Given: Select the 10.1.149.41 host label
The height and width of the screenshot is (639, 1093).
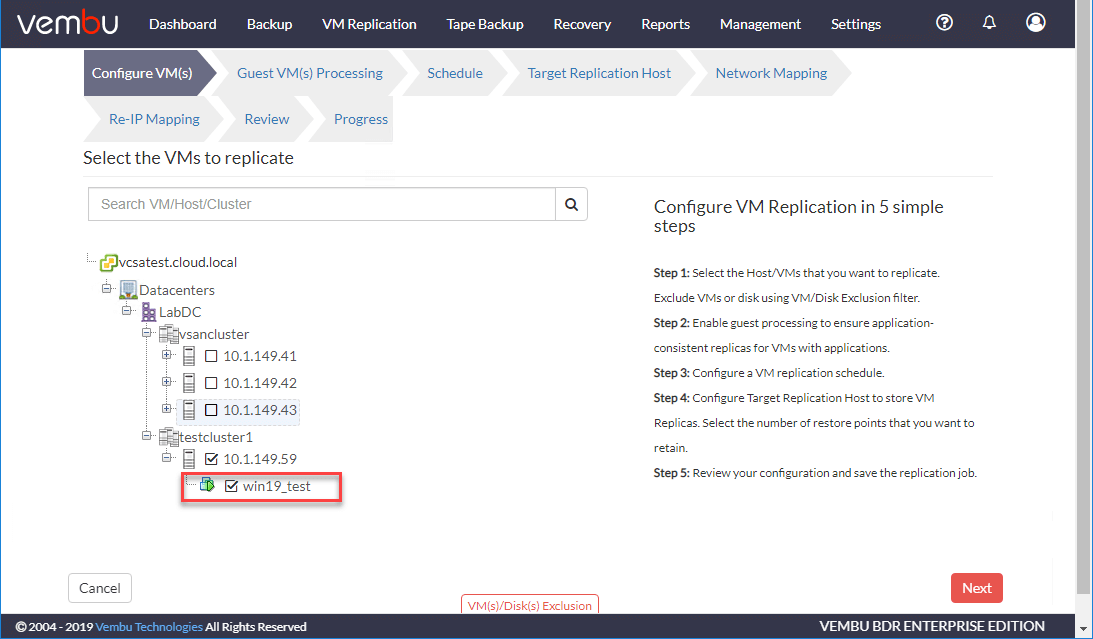Looking at the screenshot, I should (x=260, y=357).
